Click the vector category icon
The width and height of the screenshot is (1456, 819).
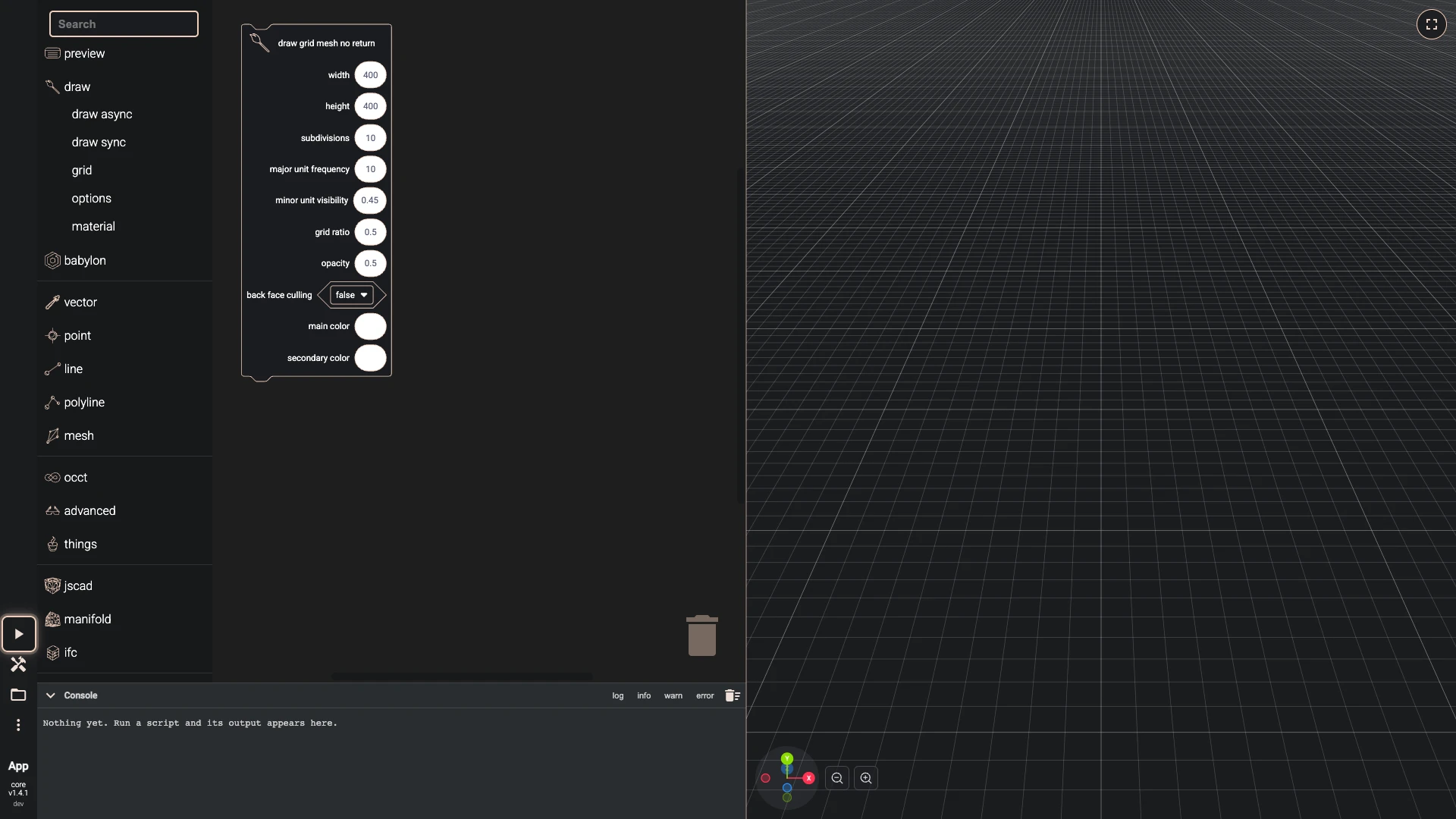tap(52, 302)
